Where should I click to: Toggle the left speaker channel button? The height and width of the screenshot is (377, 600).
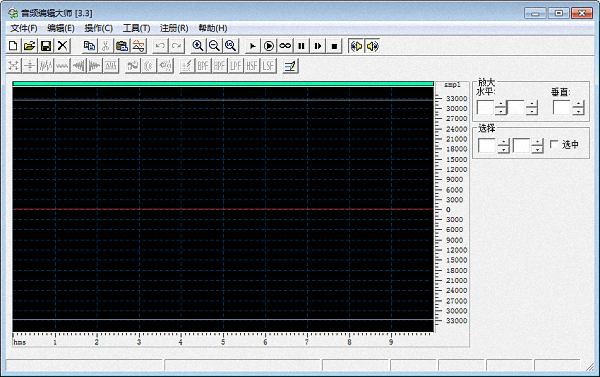coord(356,46)
